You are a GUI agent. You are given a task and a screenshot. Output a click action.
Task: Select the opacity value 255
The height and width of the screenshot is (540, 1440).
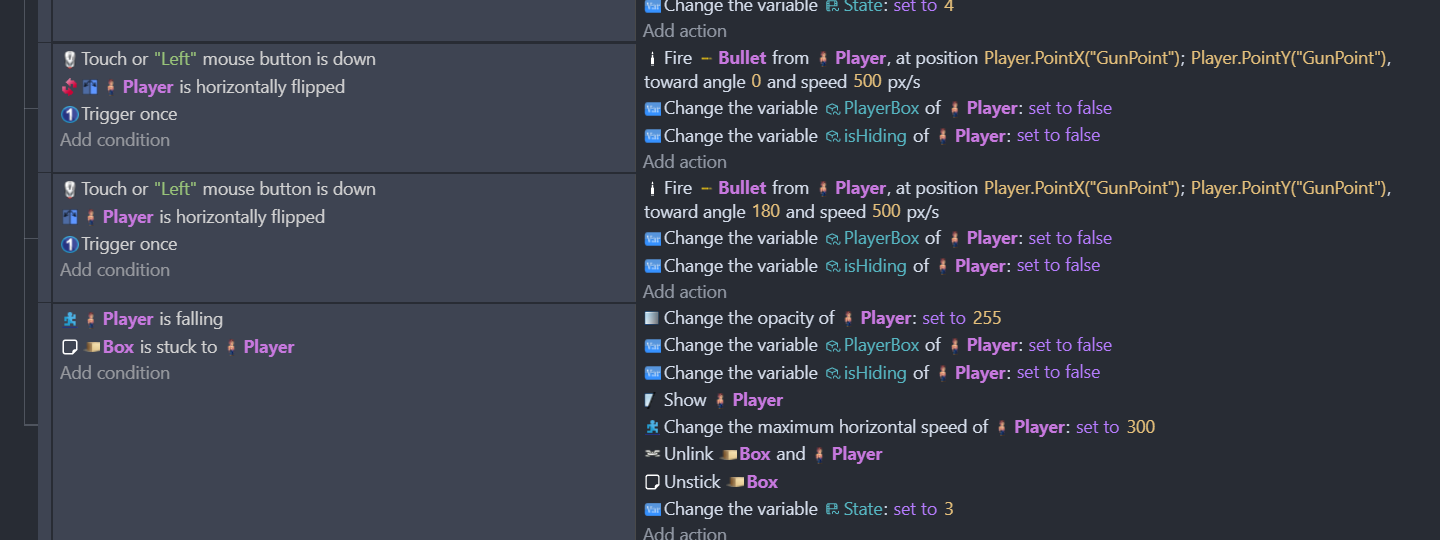click(x=987, y=318)
